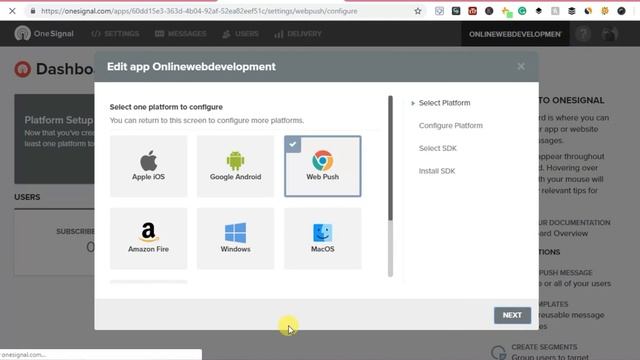Select the Windows platform tile
This screenshot has width=640, height=360.
[x=236, y=238]
